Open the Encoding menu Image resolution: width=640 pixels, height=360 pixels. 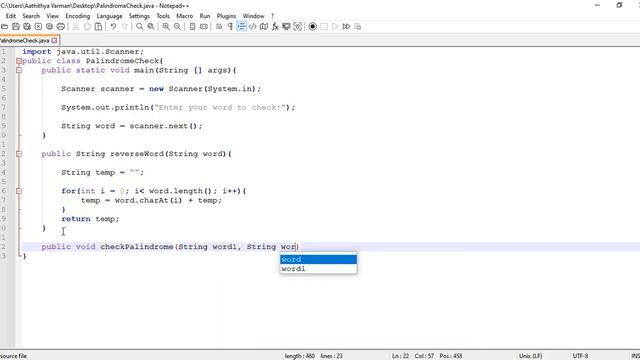[78, 16]
